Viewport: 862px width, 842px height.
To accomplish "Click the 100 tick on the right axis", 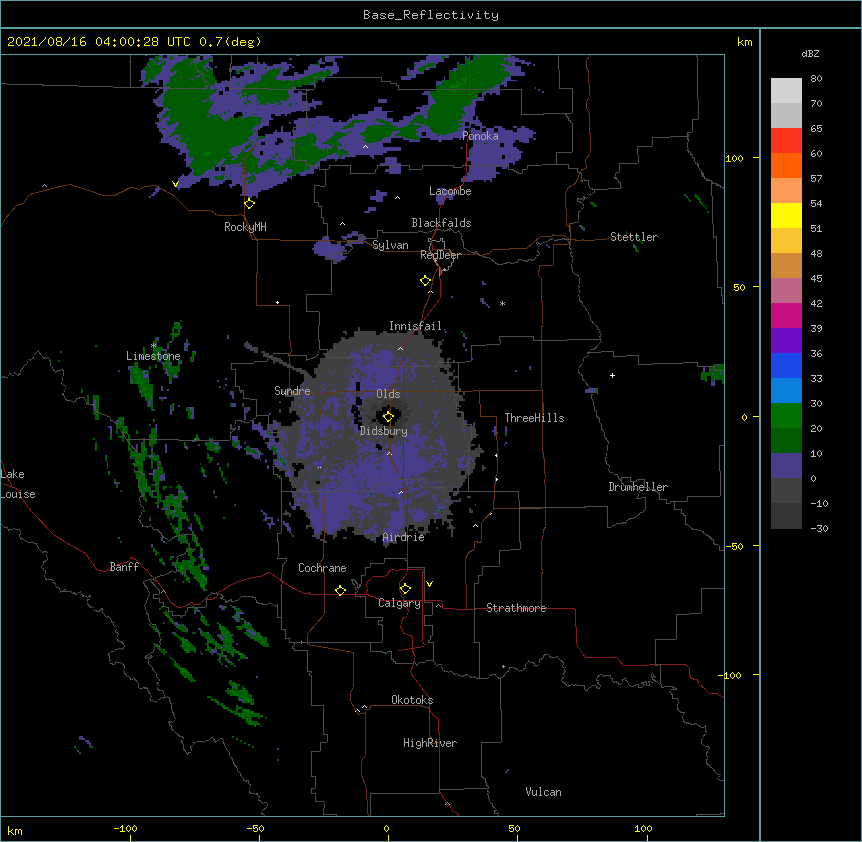I will pos(734,158).
